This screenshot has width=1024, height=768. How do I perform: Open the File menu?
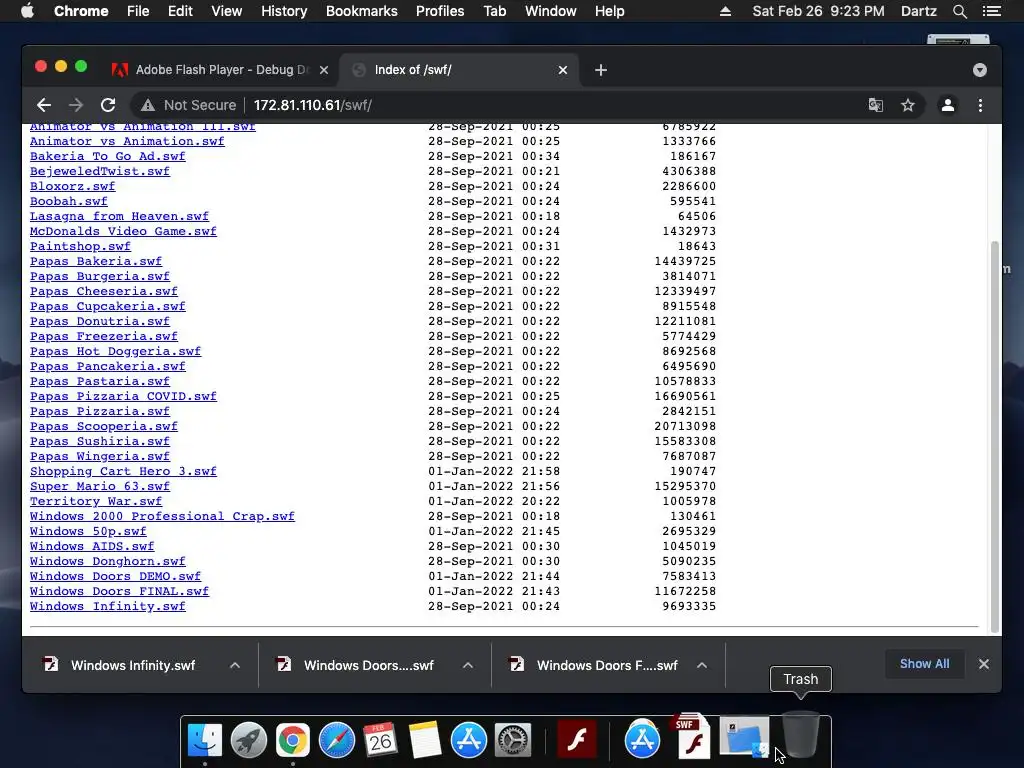(138, 11)
